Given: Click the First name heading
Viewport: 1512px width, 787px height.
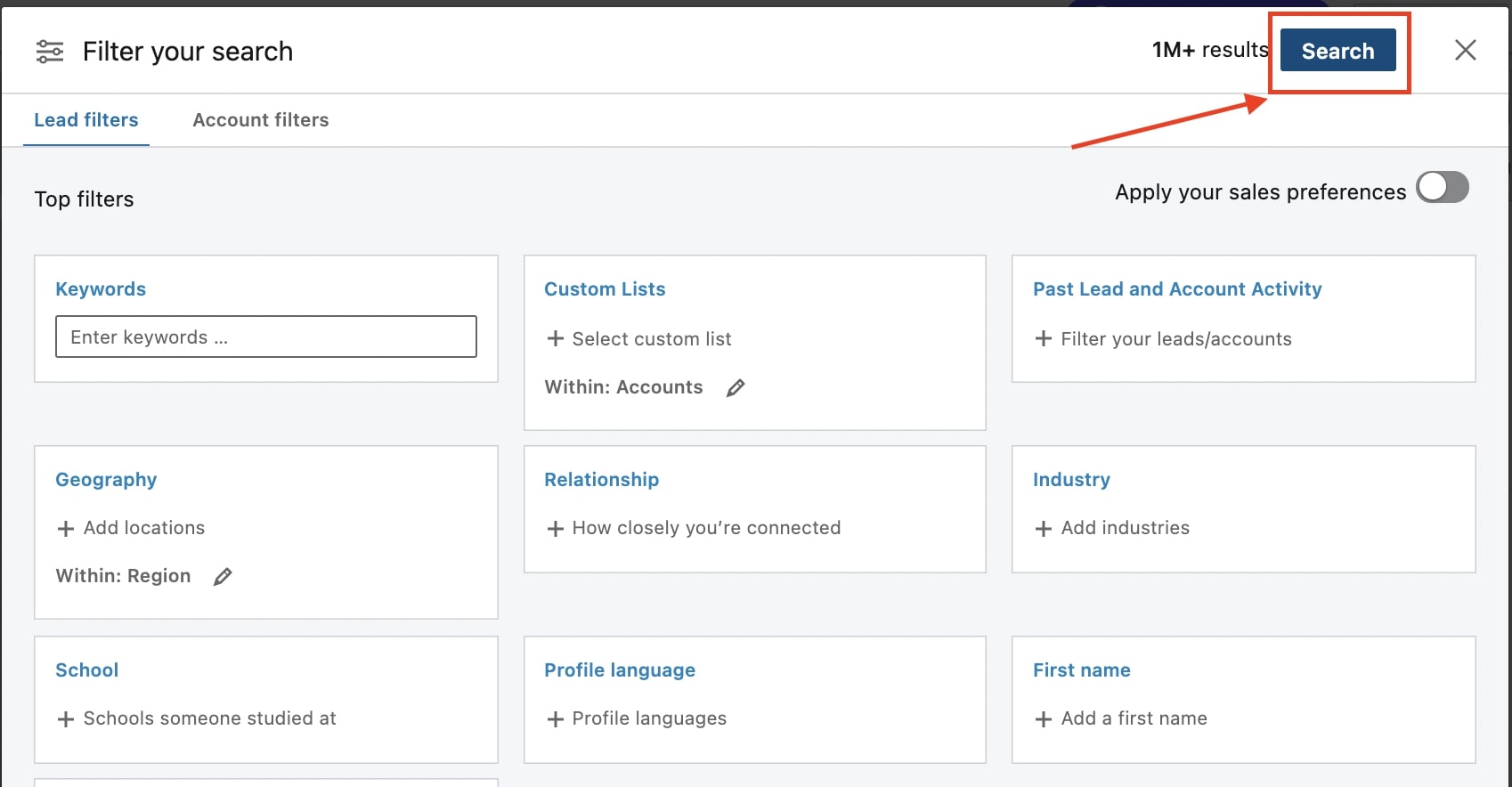Looking at the screenshot, I should point(1082,670).
